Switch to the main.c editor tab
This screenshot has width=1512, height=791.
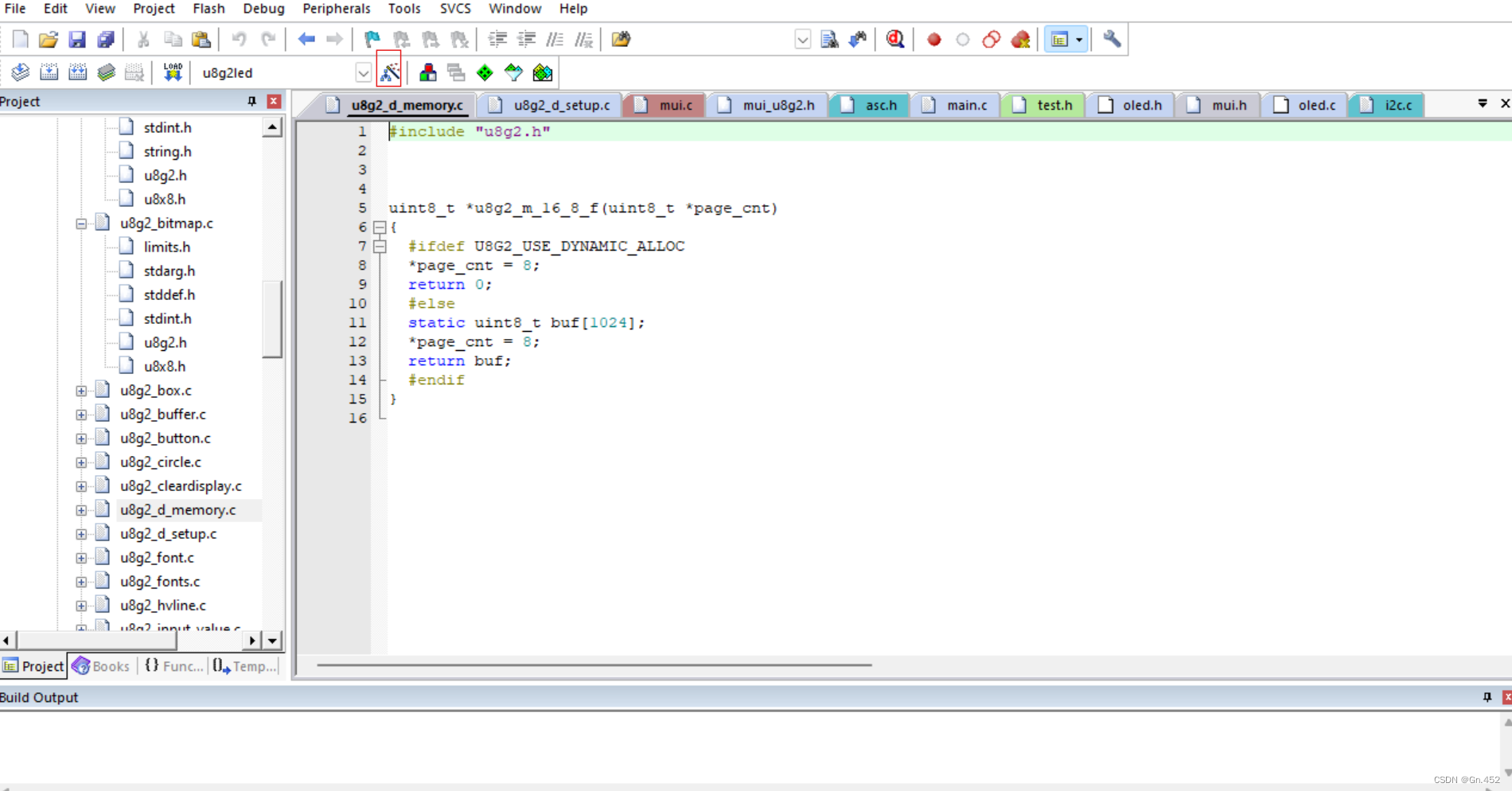coord(957,105)
